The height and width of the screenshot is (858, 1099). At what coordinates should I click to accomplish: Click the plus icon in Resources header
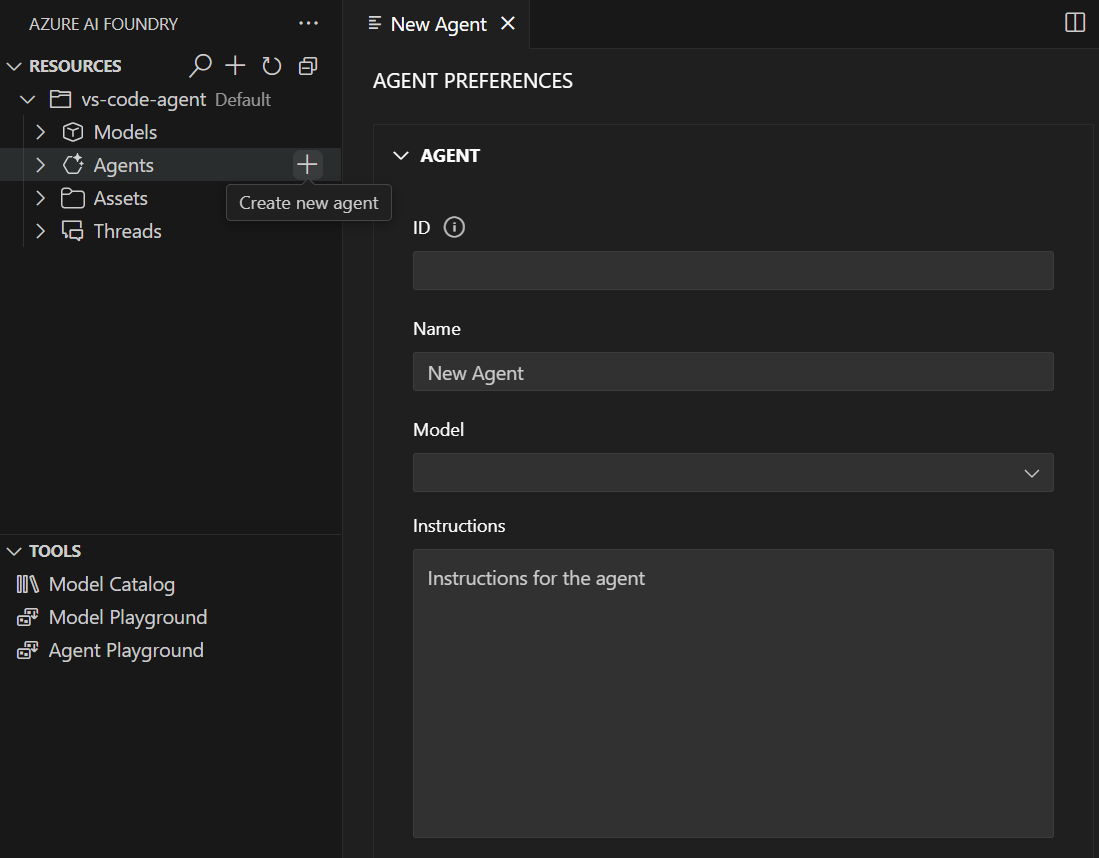click(x=235, y=66)
